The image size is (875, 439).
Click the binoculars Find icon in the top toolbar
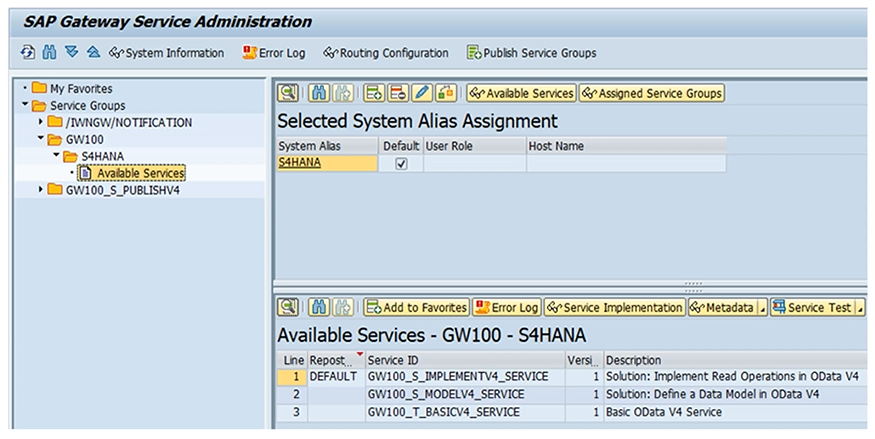click(48, 53)
